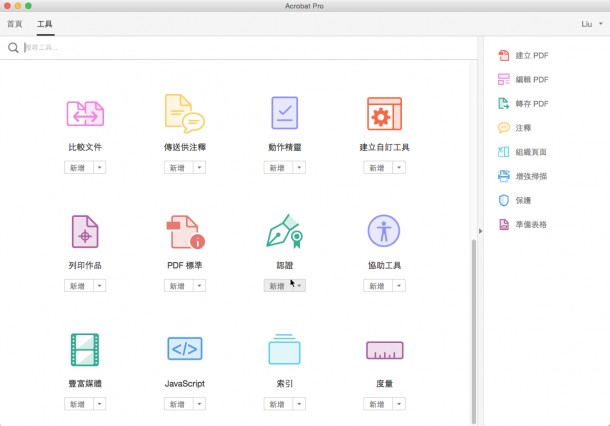610x426 pixels.
Task: Switch to the 首頁 tab
Action: point(15,23)
